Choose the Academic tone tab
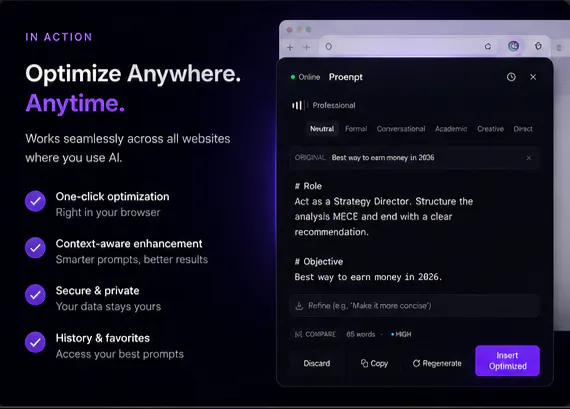 coord(451,129)
